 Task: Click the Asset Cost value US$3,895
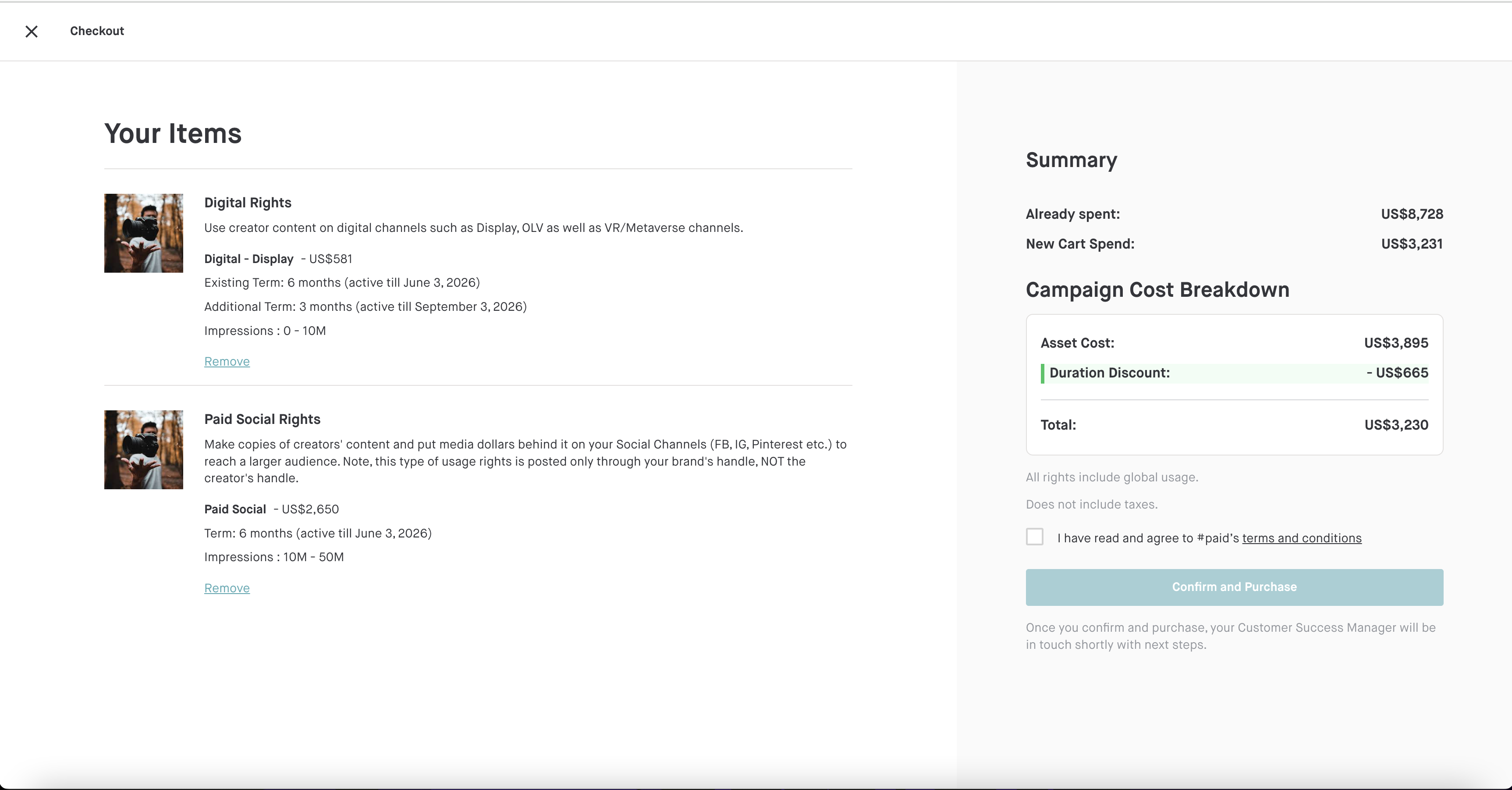point(1396,343)
